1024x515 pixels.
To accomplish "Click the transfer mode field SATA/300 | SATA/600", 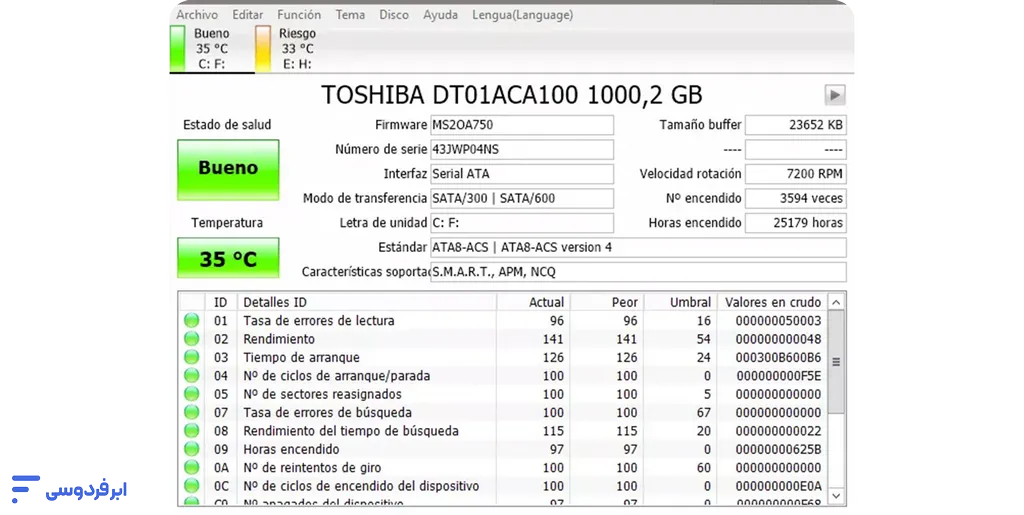I will tap(522, 198).
